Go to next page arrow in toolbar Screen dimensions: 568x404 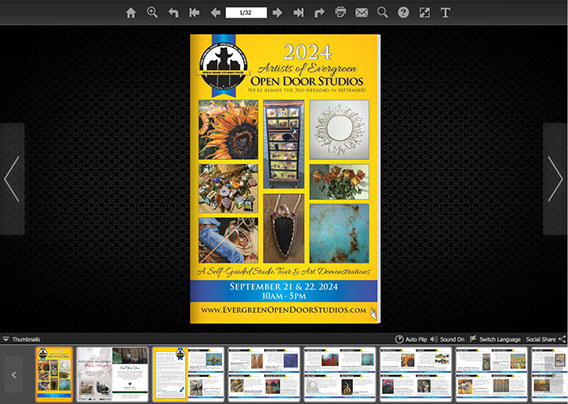tap(277, 13)
